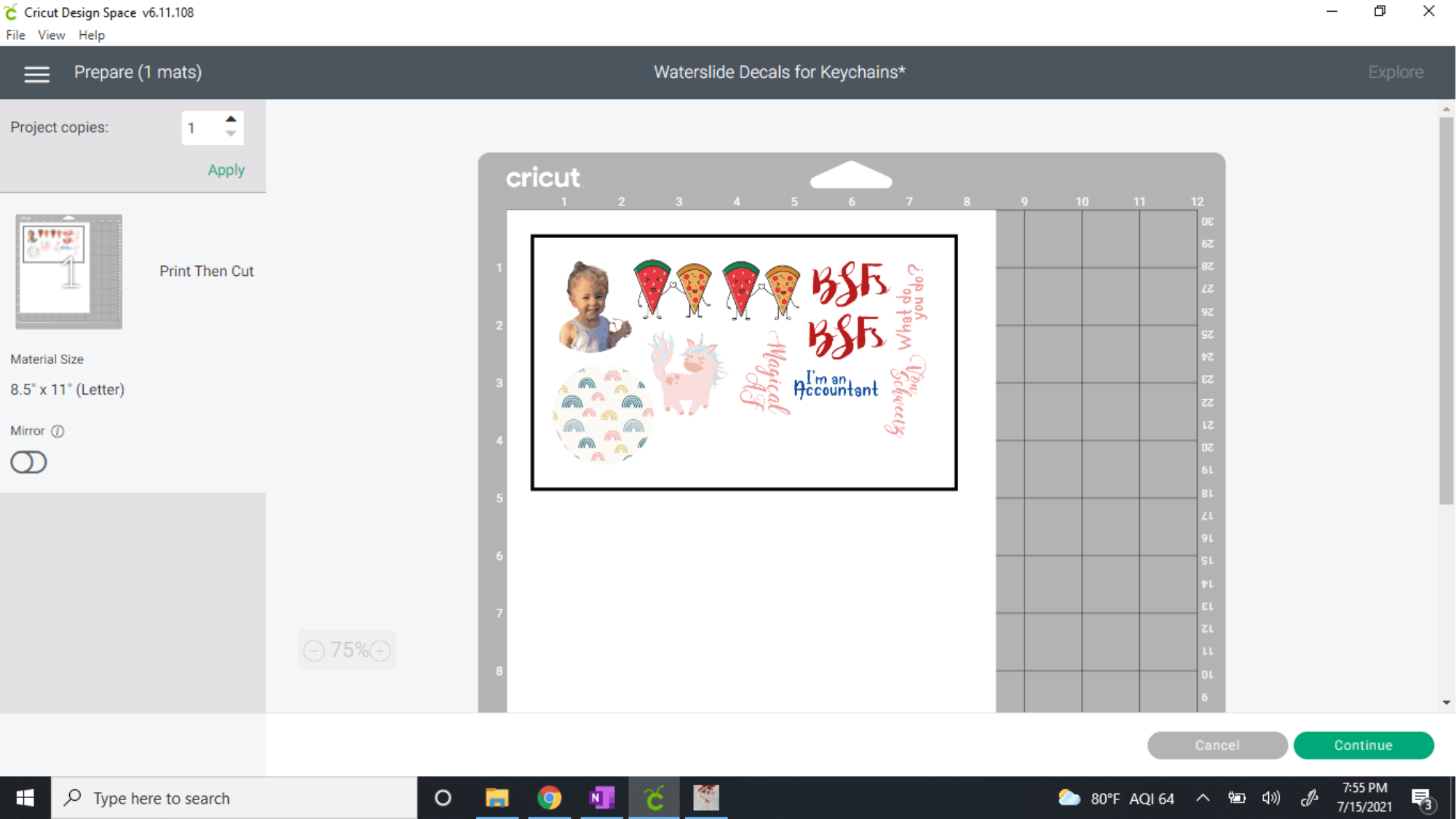
Task: Decrease project copies with the down arrow
Action: point(231,135)
